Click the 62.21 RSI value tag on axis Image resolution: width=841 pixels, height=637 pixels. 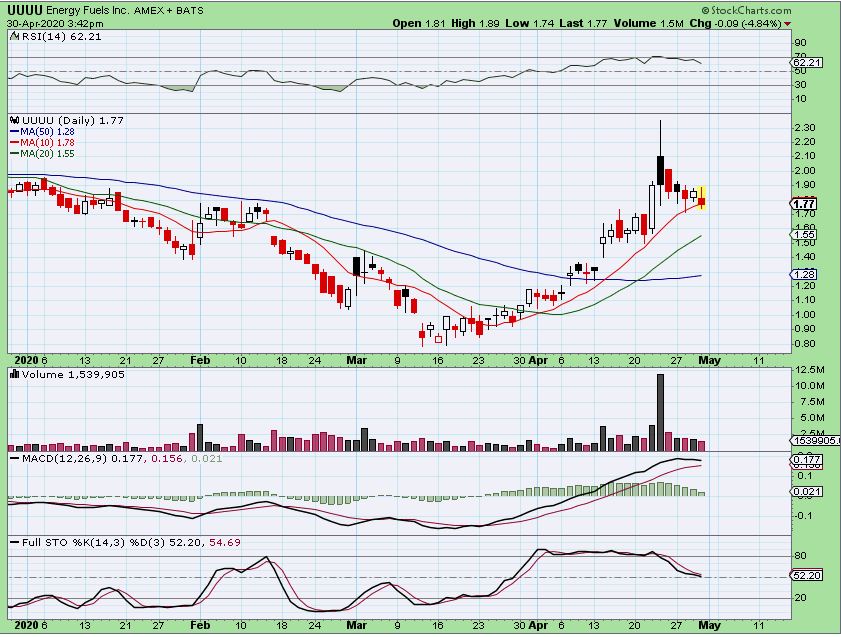coord(806,63)
